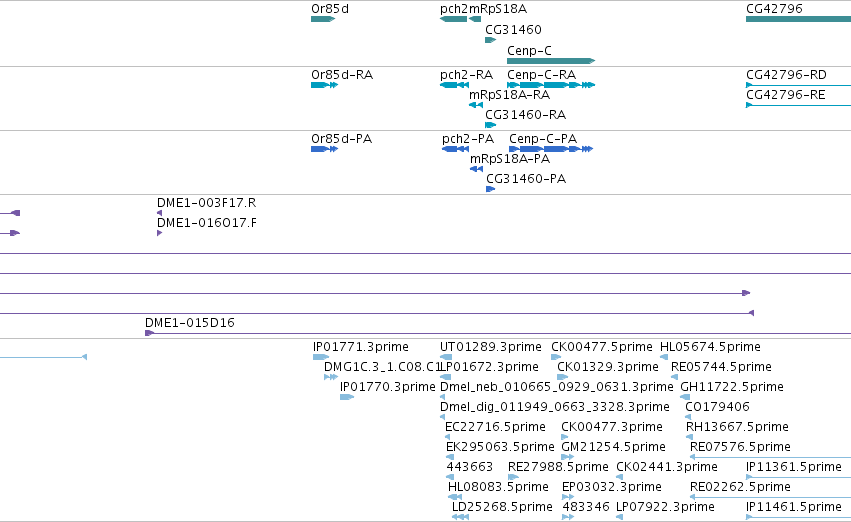Click EST GM21254.5prime
Screen dimensions: 851x522
pyautogui.click(x=568, y=457)
